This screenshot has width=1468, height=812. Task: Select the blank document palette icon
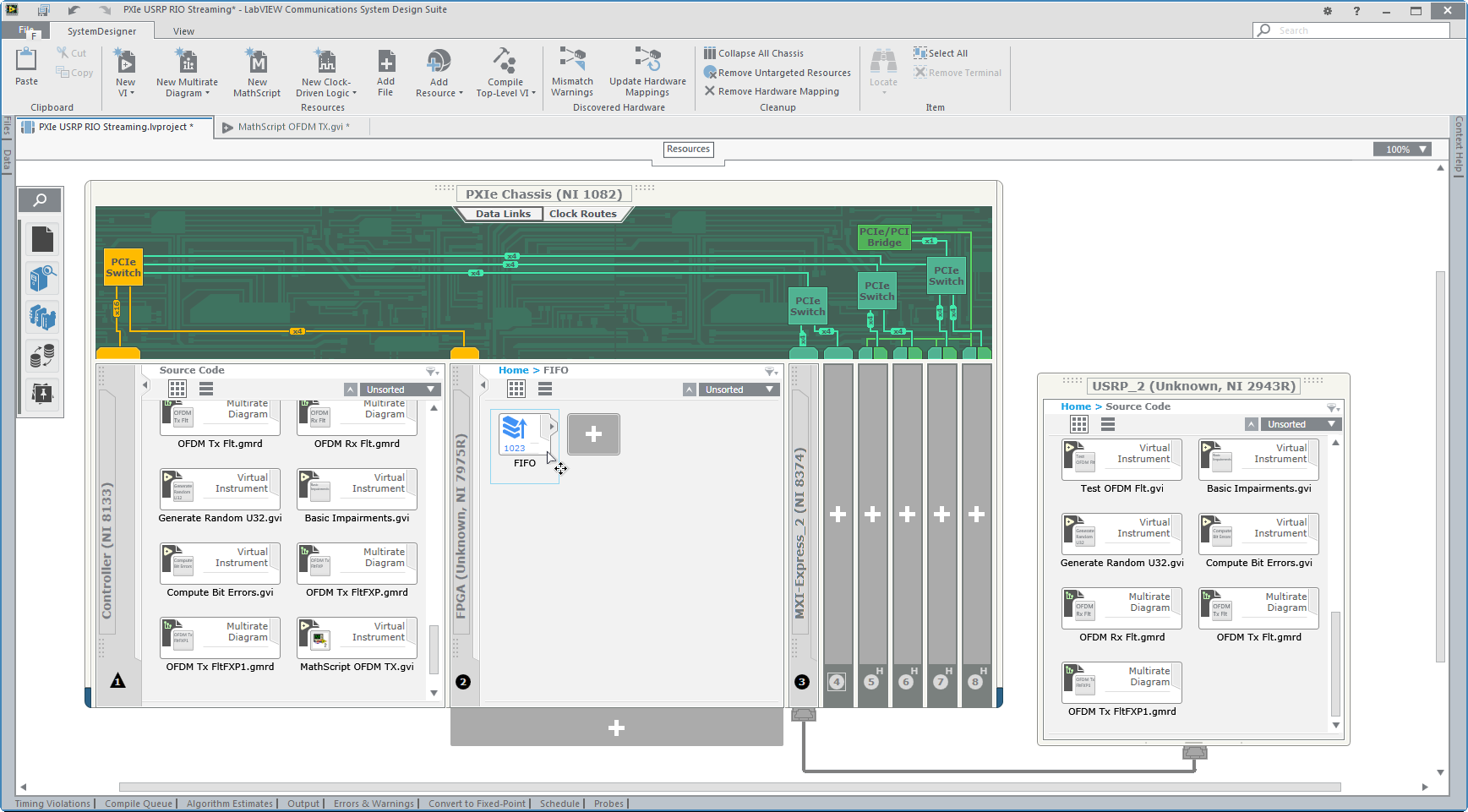42,240
